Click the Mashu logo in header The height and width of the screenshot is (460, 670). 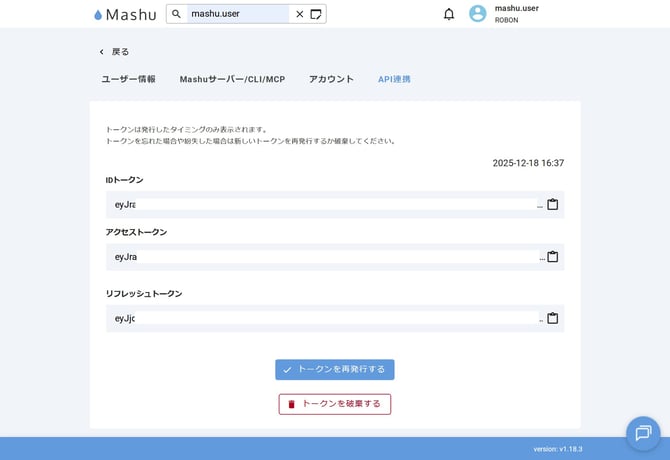124,14
